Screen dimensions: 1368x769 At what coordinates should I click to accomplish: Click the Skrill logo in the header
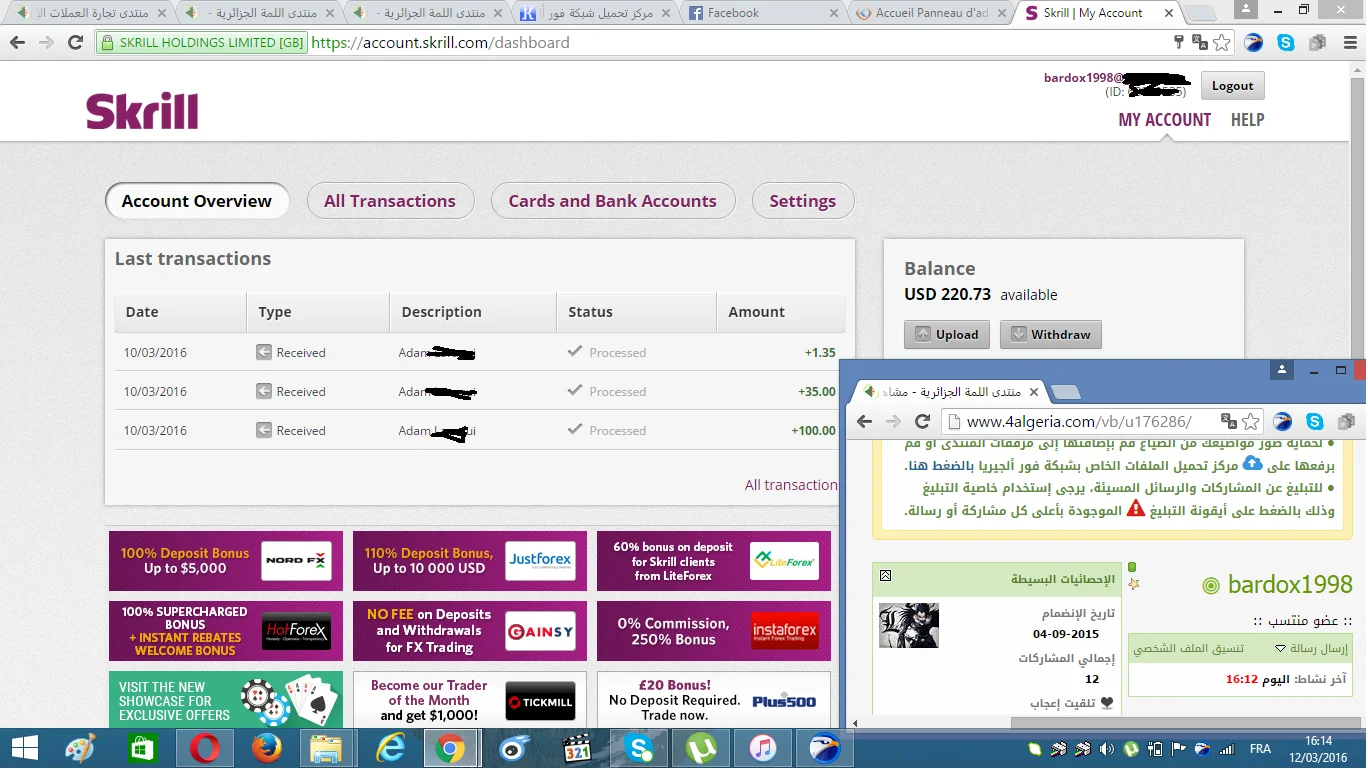pyautogui.click(x=142, y=111)
